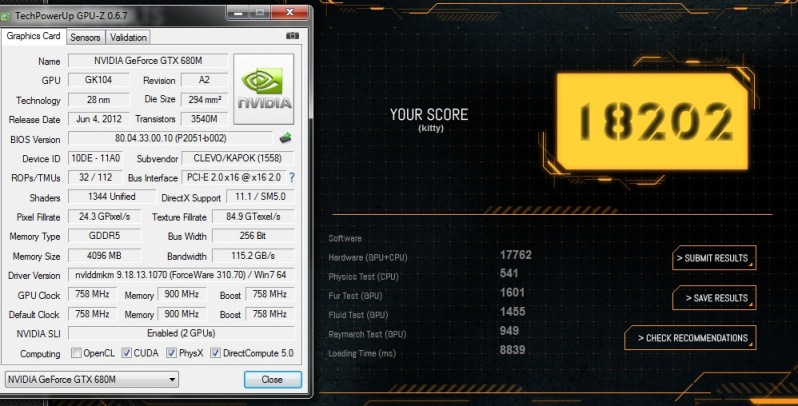This screenshot has width=798, height=406.
Task: Click the Technology field showing 28 nm
Action: [x=99, y=100]
